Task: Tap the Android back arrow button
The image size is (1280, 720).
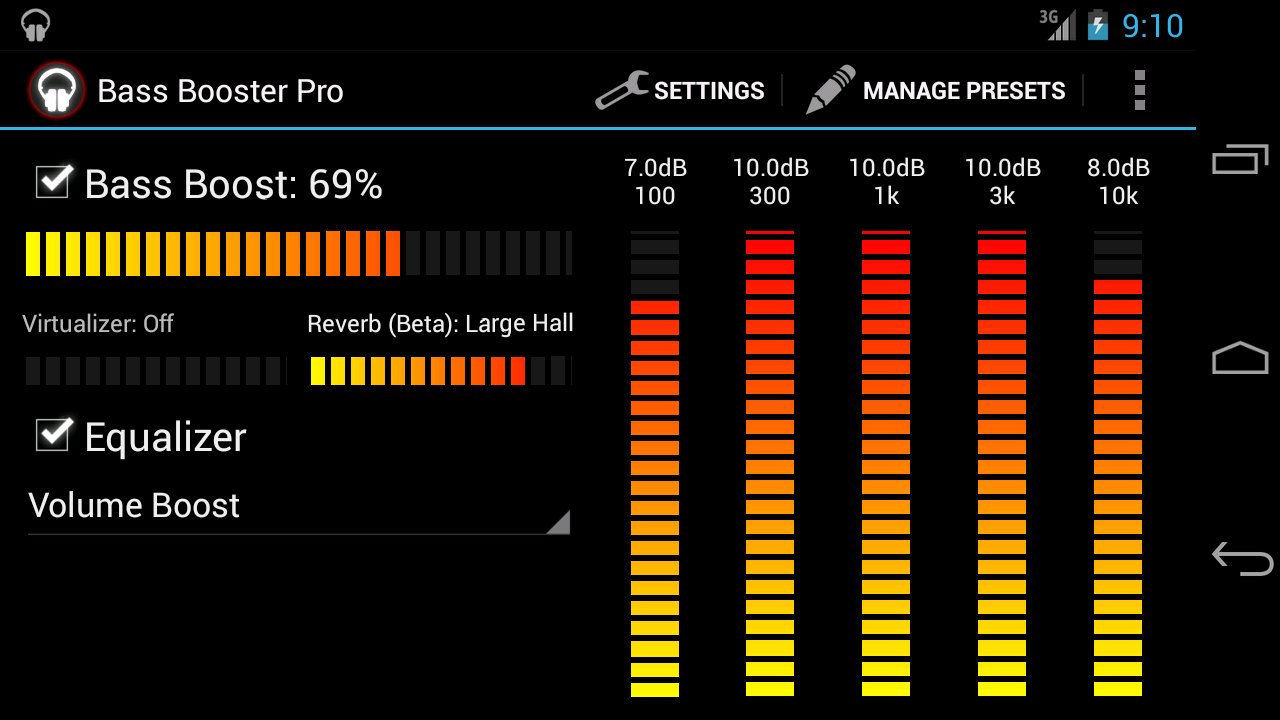Action: [1241, 557]
